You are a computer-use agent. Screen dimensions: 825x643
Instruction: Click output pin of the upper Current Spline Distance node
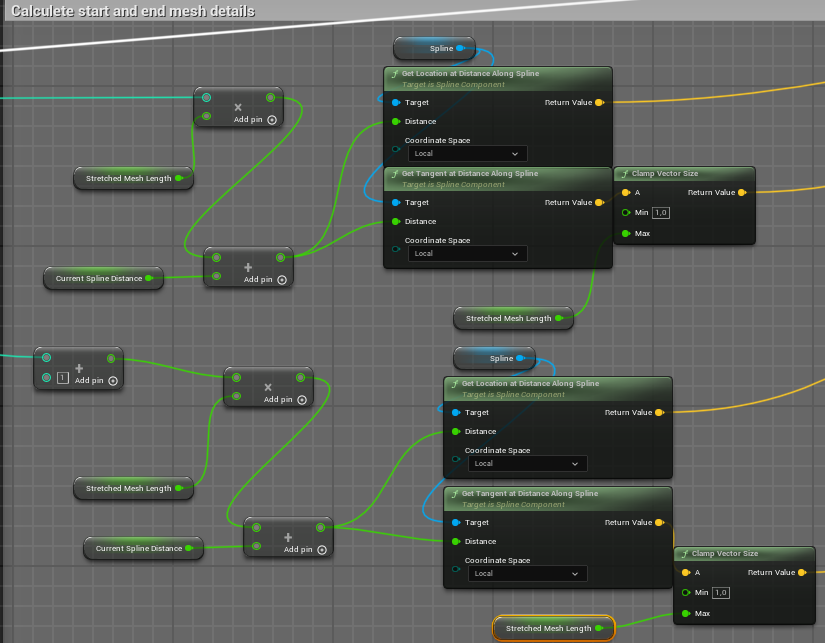tap(149, 278)
